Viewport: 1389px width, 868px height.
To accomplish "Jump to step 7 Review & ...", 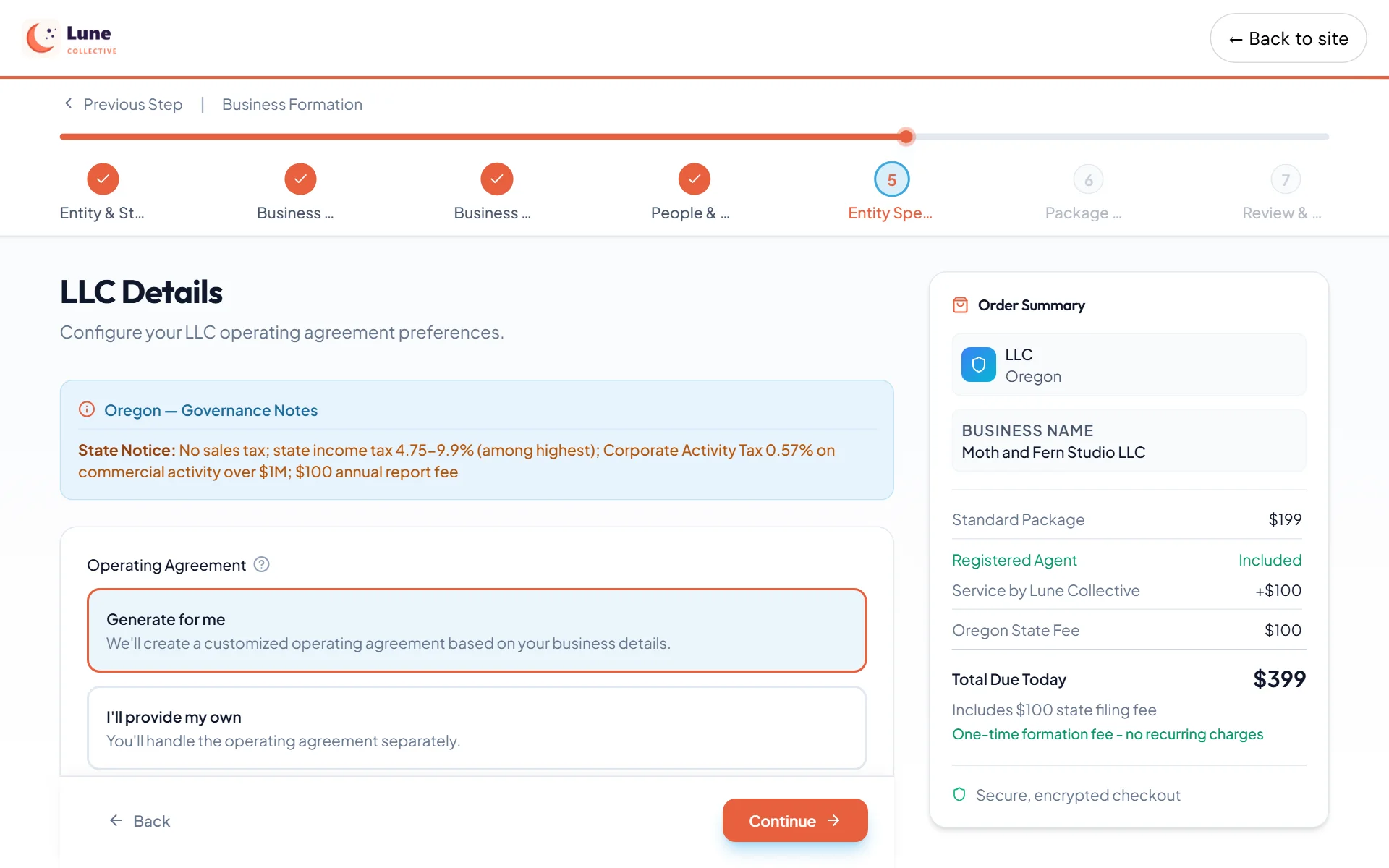I will pos(1286,179).
